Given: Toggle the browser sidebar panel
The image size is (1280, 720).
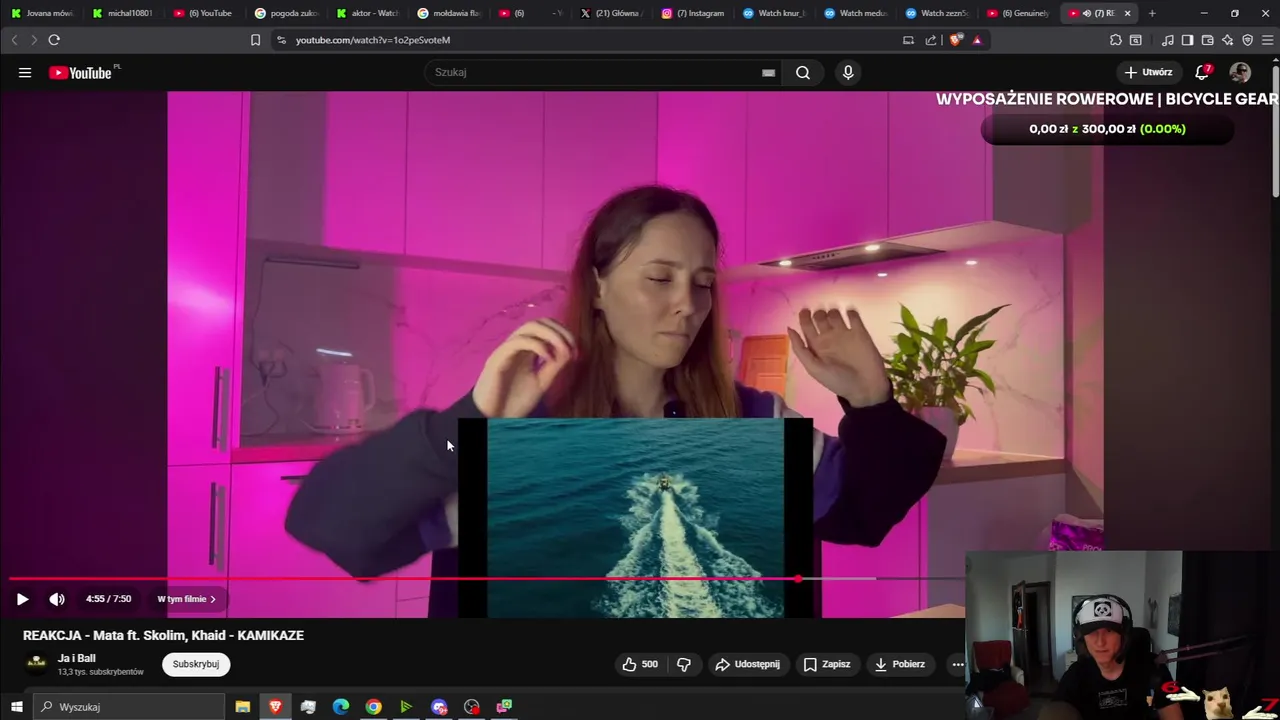Looking at the screenshot, I should coord(1187,40).
